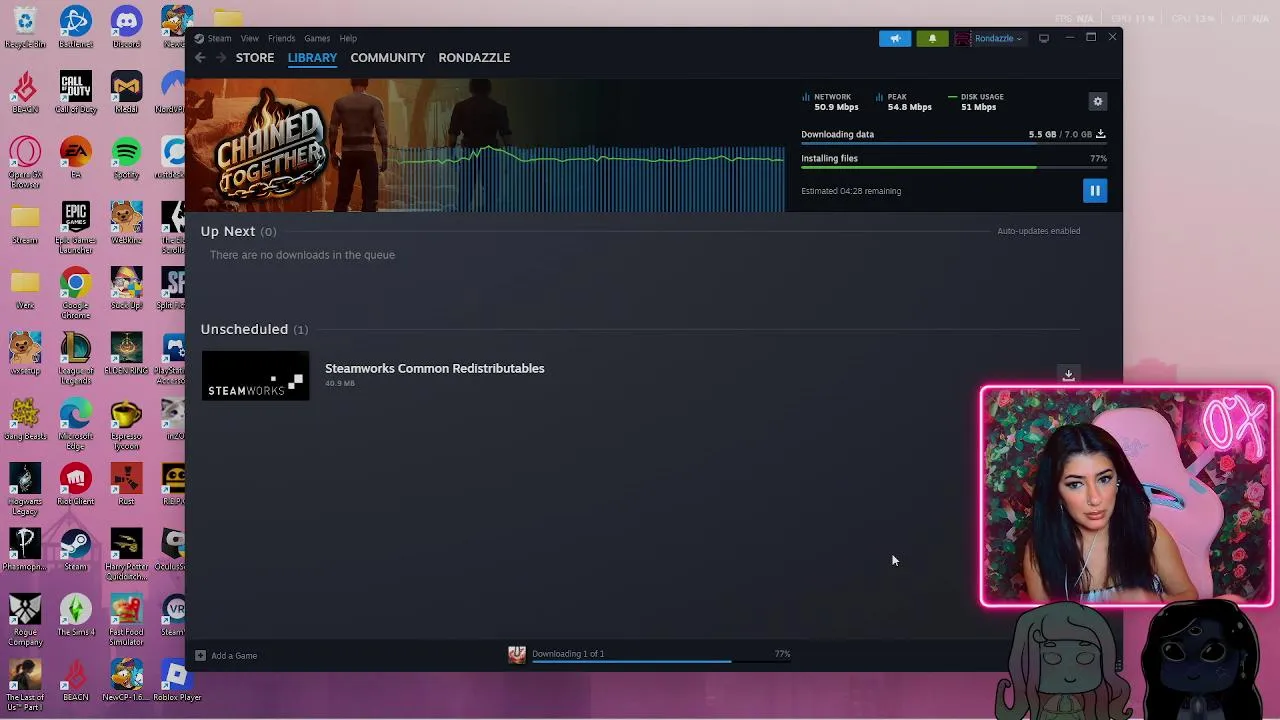The image size is (1280, 720).
Task: Click Steamworks Common Redistributables title
Action: (x=434, y=368)
